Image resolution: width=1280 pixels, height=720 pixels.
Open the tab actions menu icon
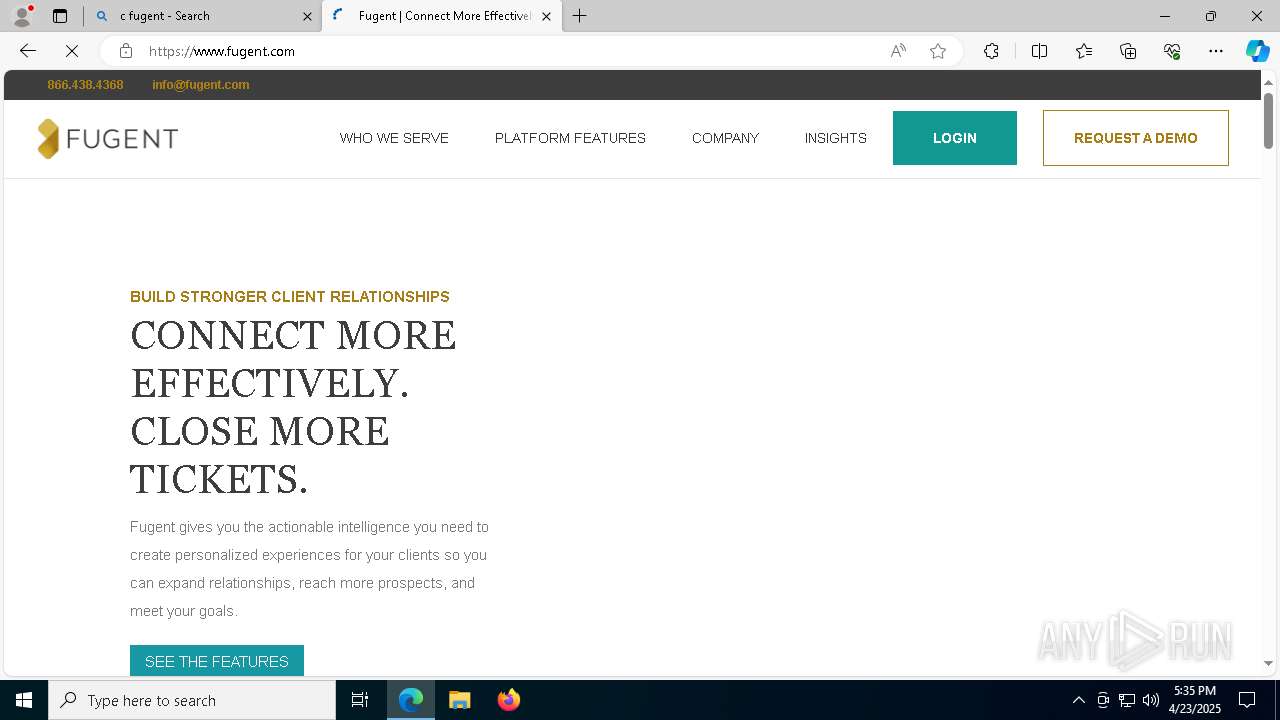click(60, 16)
